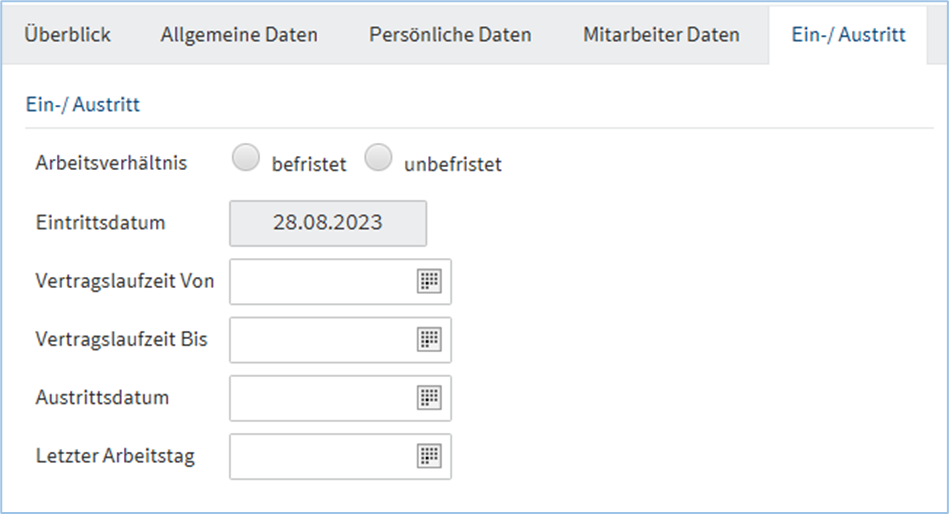Go to the Persönliche Daten tab

coord(450,35)
